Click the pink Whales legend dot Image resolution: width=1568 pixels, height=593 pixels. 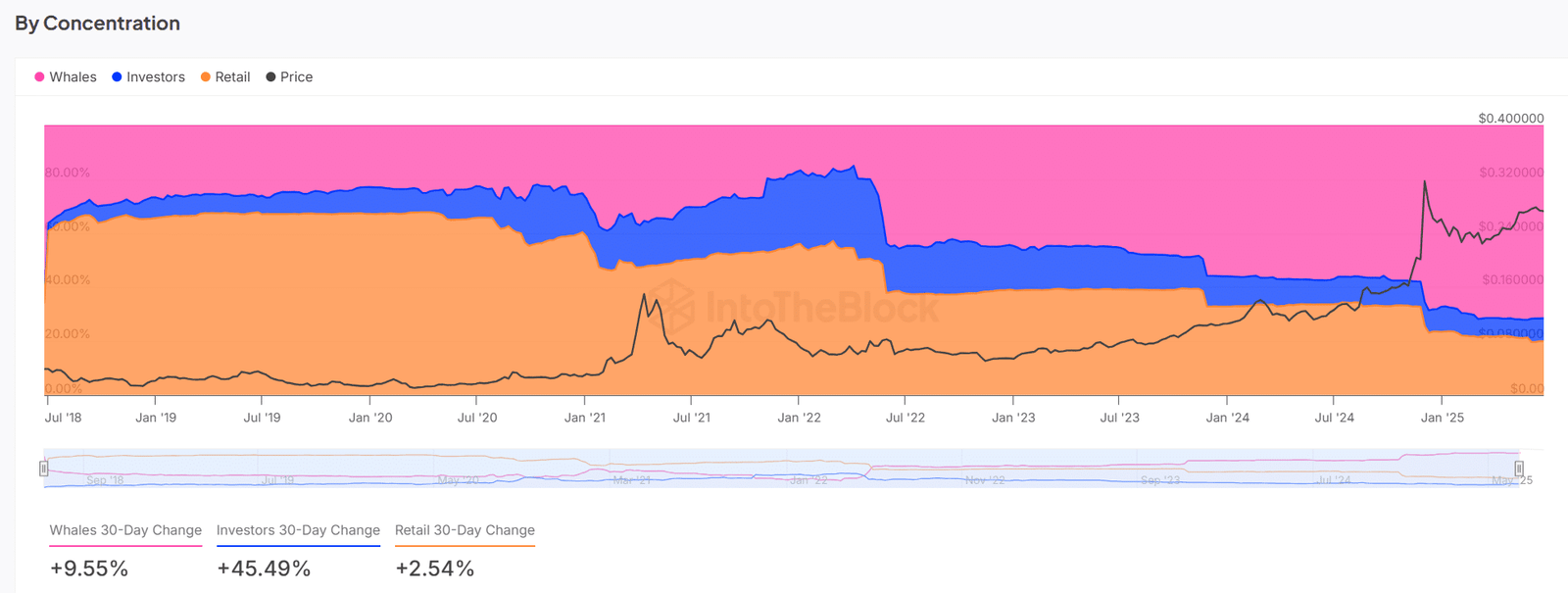tap(39, 76)
